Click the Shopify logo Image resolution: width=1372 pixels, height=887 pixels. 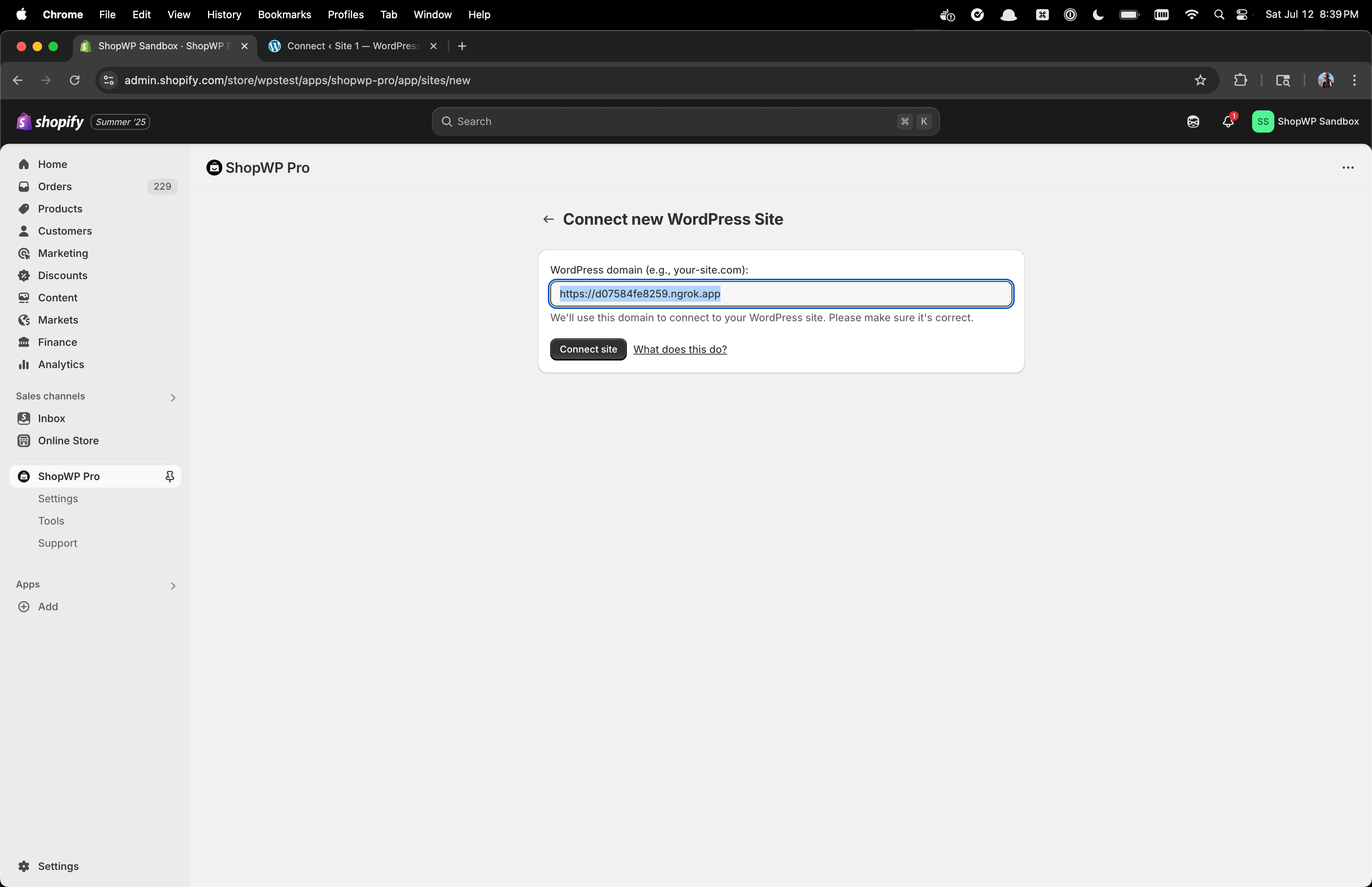pos(50,121)
